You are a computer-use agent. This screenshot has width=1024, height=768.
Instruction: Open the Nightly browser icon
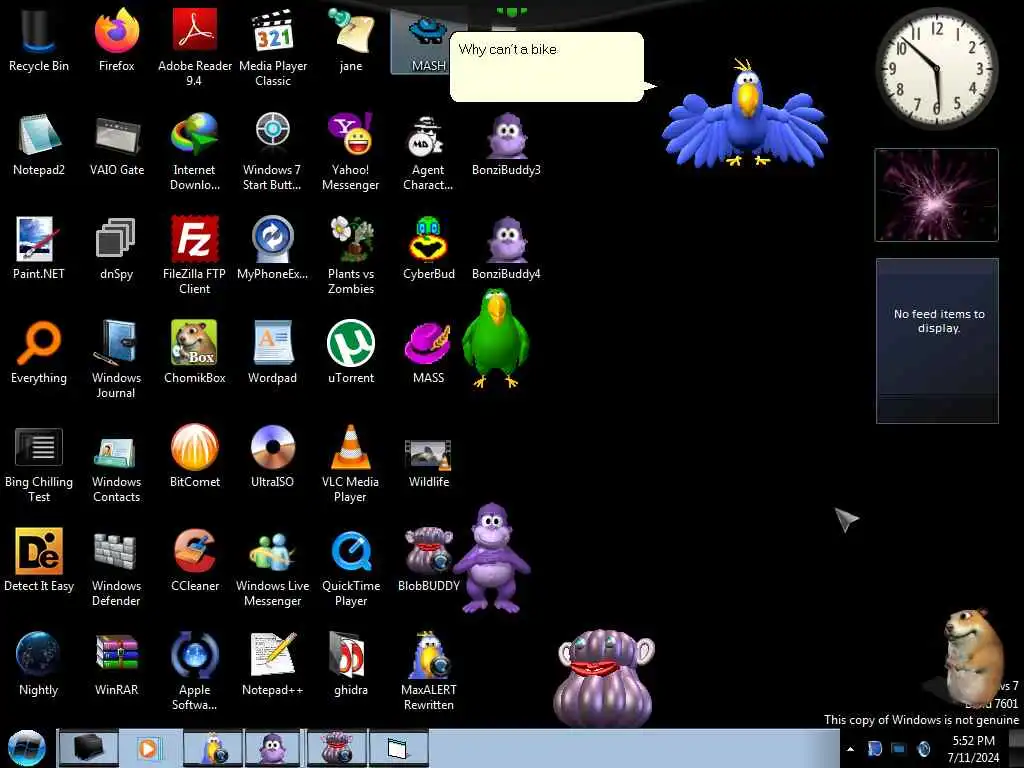[39, 664]
